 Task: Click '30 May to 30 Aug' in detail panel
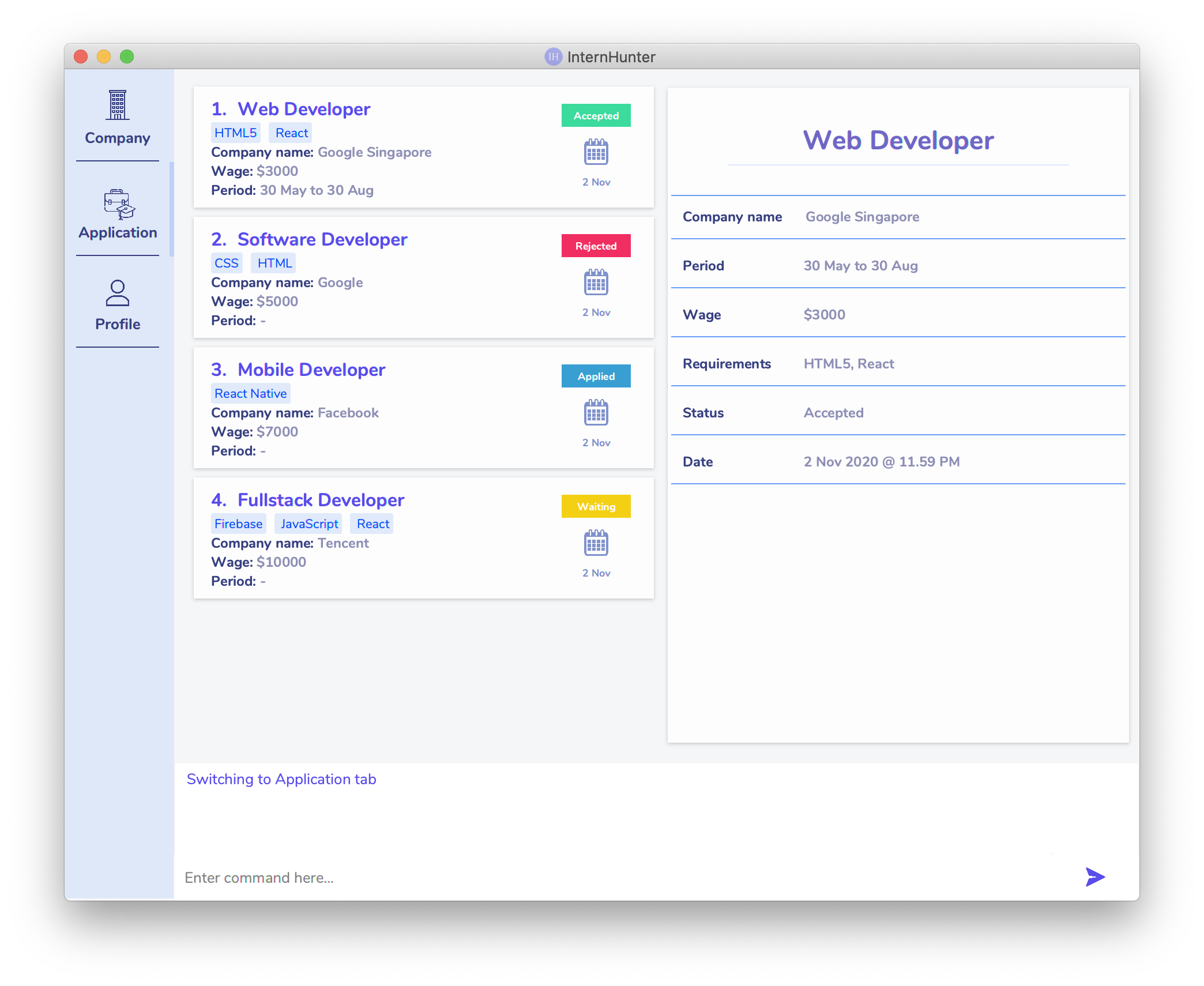(x=861, y=266)
